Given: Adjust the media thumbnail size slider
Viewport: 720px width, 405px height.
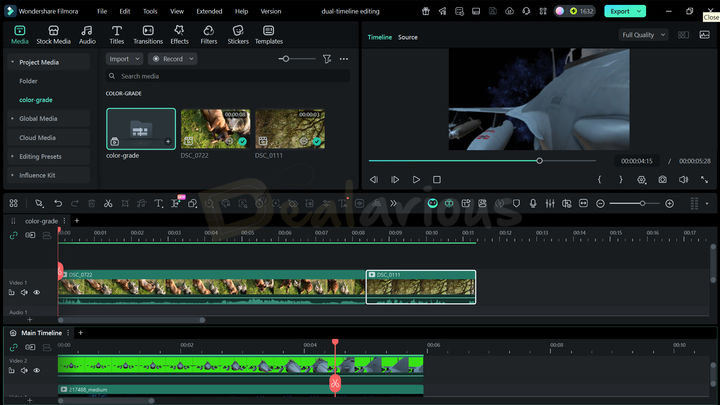Looking at the screenshot, I should 286,59.
